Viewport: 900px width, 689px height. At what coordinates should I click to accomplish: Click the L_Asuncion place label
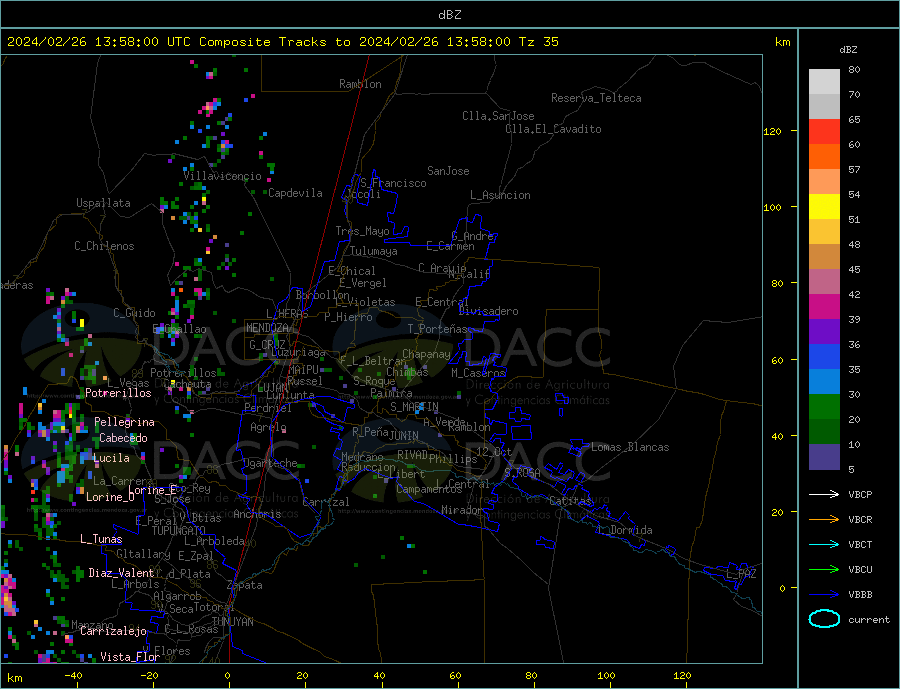click(501, 195)
